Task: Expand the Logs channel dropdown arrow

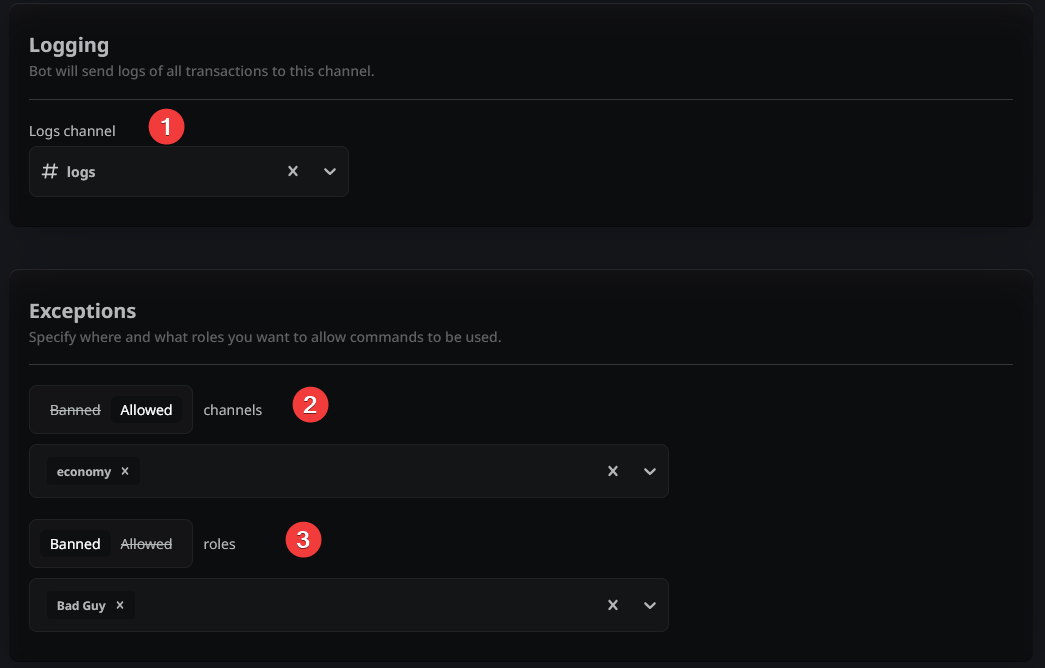Action: coord(330,171)
